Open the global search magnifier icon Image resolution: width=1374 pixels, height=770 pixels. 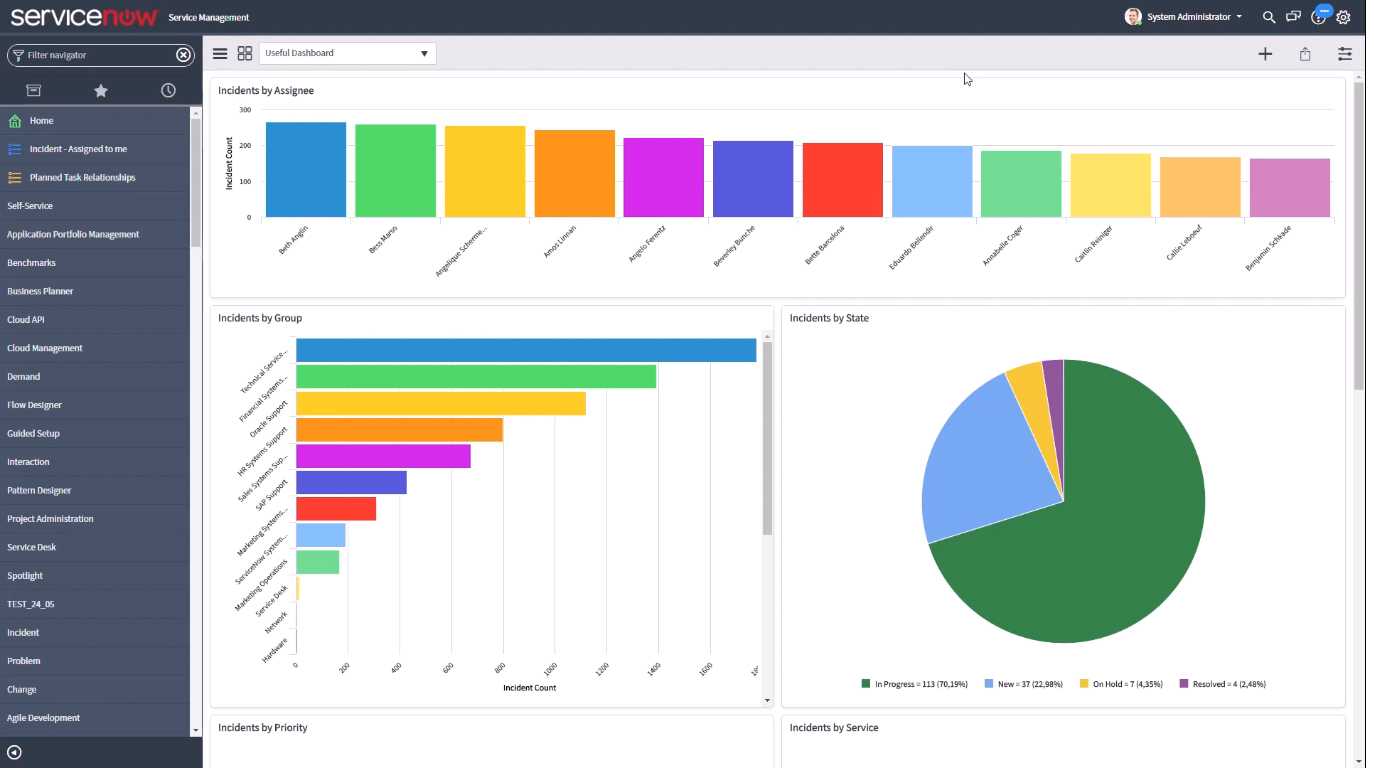tap(1269, 17)
